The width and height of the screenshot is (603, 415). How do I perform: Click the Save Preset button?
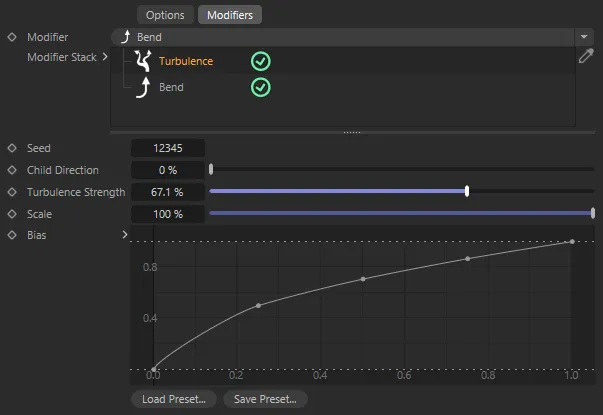tap(265, 399)
